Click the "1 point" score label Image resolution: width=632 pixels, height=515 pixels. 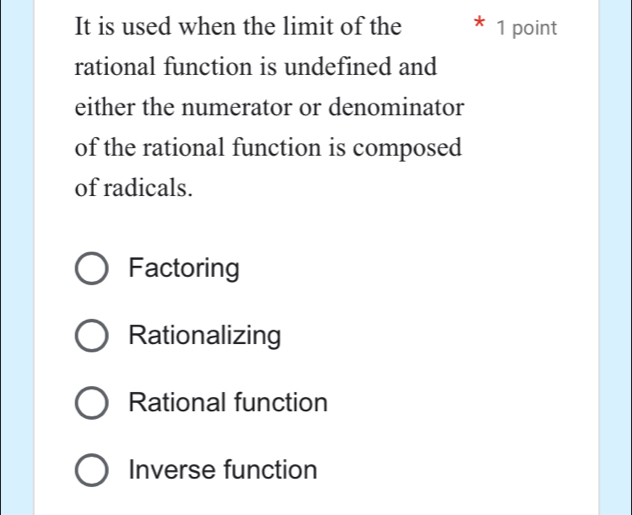[531, 27]
